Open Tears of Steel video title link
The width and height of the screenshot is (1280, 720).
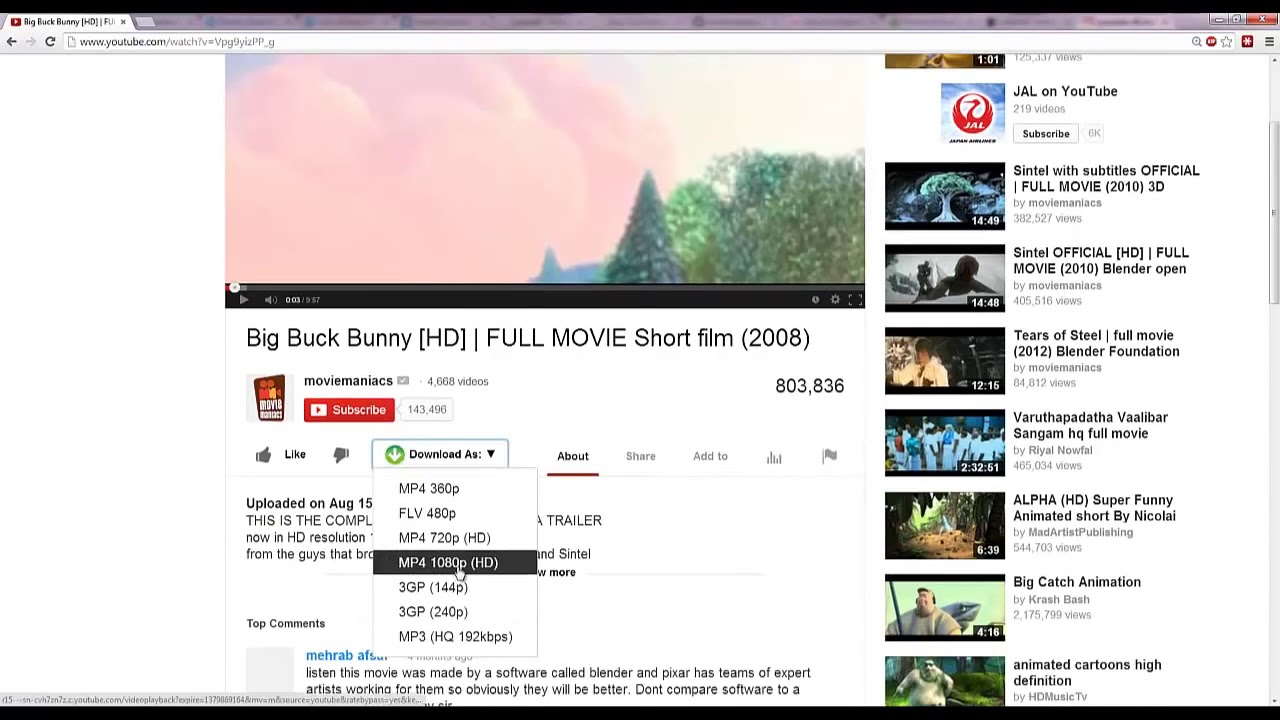click(1096, 343)
